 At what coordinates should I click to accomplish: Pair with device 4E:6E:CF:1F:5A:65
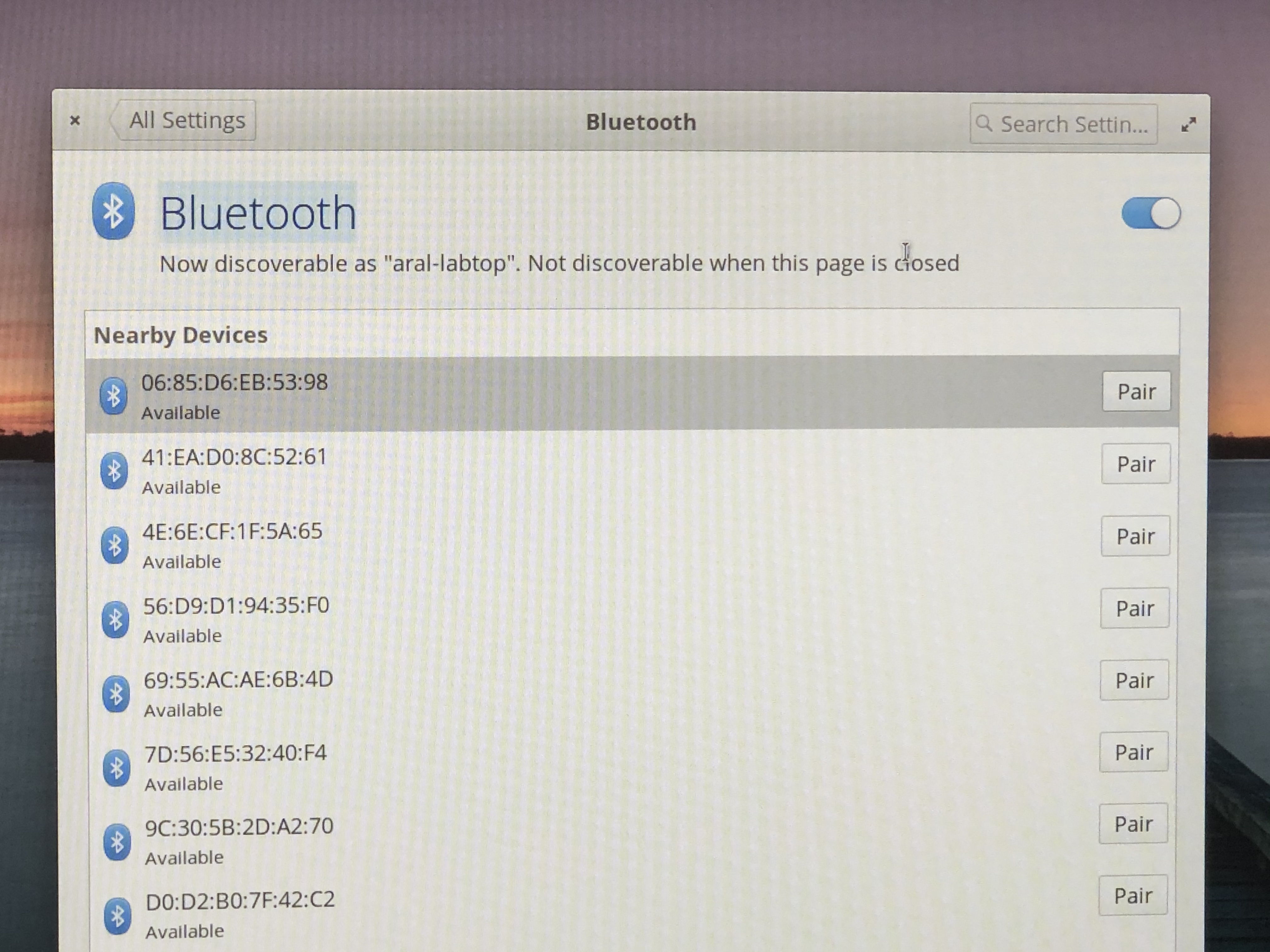(x=1135, y=536)
